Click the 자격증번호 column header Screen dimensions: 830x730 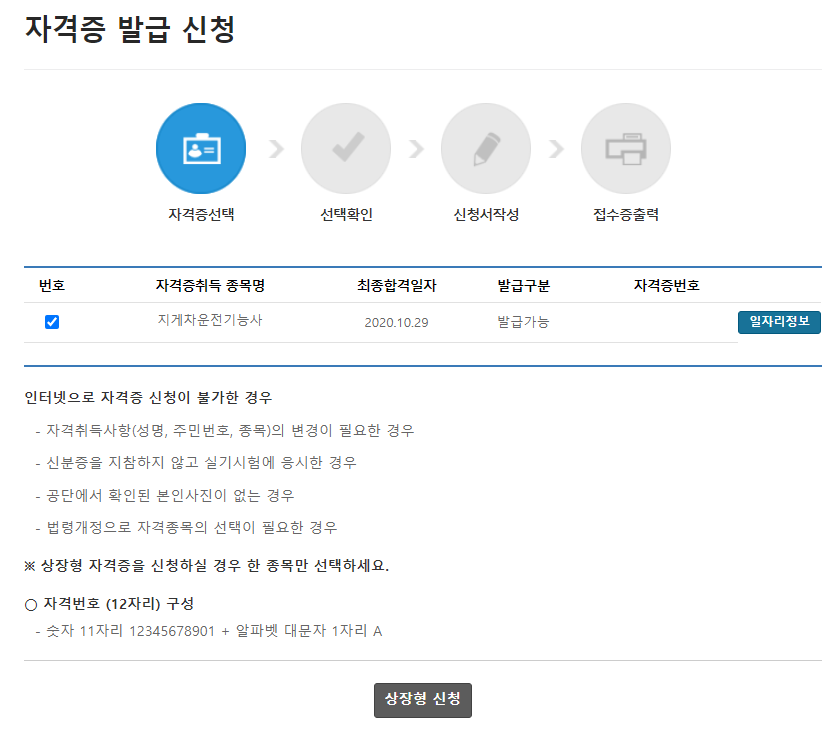click(x=666, y=286)
